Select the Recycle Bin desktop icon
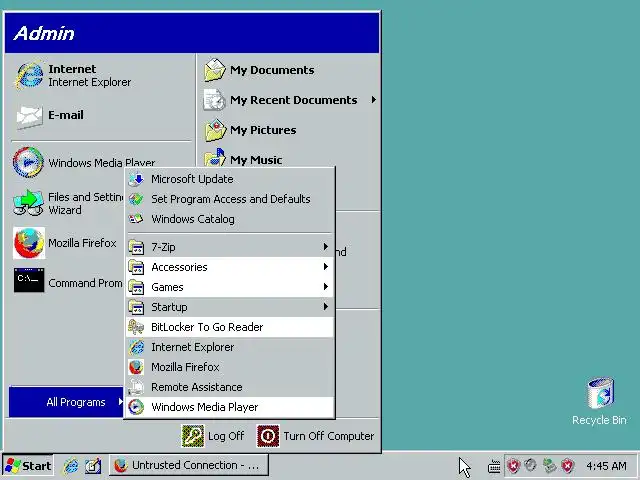The image size is (640, 480). [x=599, y=402]
